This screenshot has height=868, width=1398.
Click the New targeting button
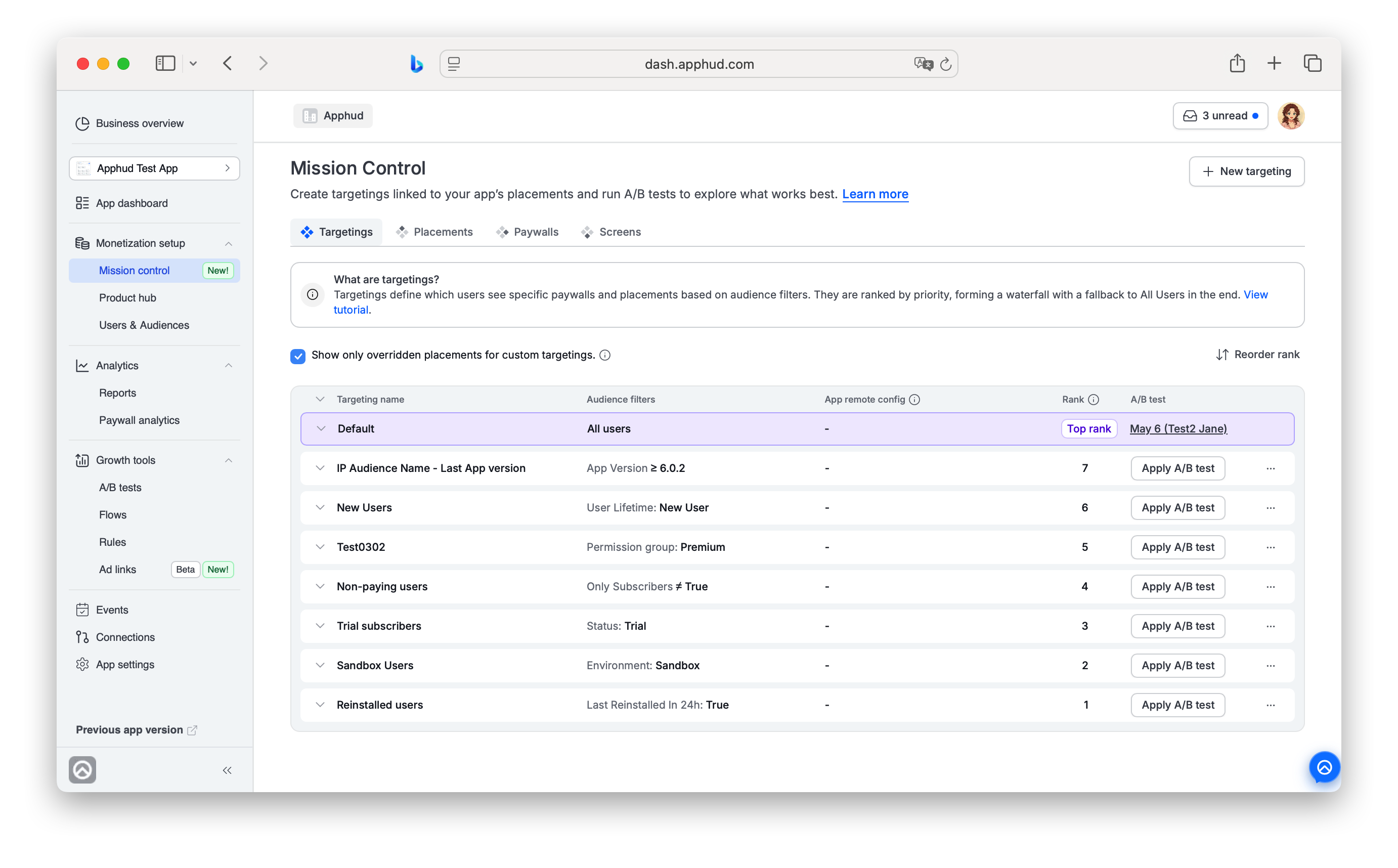click(x=1246, y=171)
